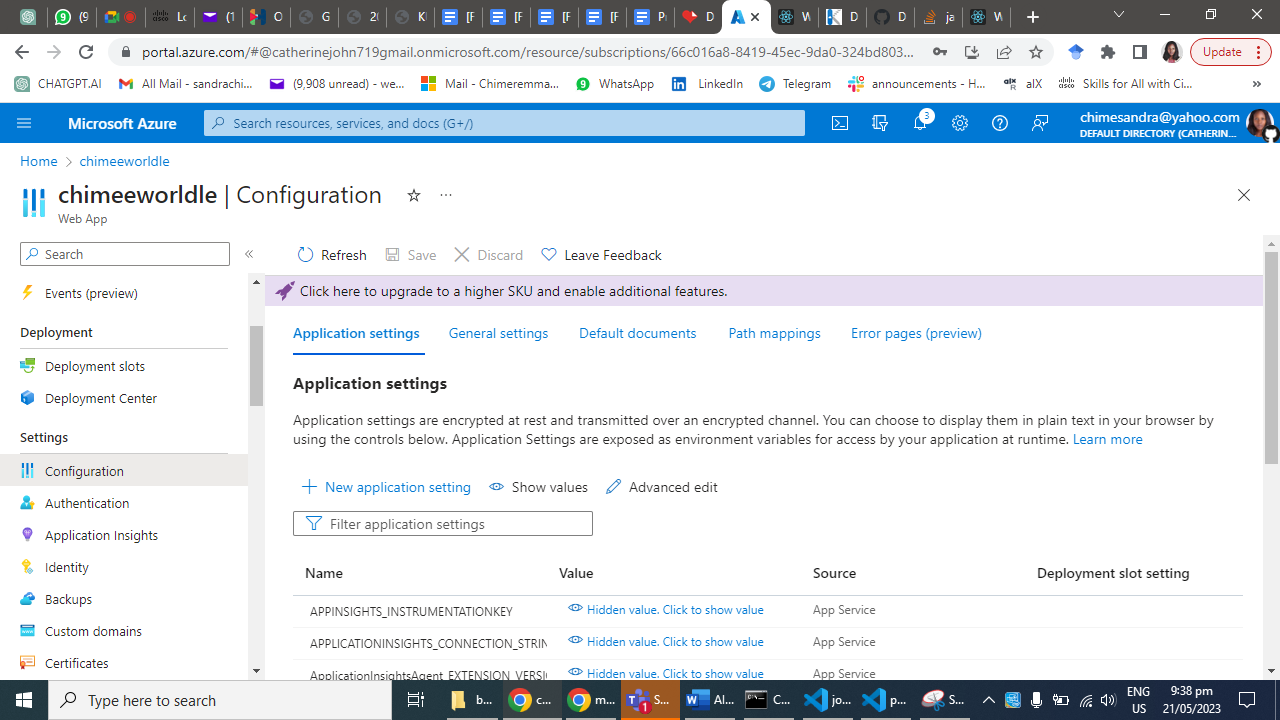Show hidden system tray icons
The height and width of the screenshot is (720, 1280).
[x=988, y=700]
